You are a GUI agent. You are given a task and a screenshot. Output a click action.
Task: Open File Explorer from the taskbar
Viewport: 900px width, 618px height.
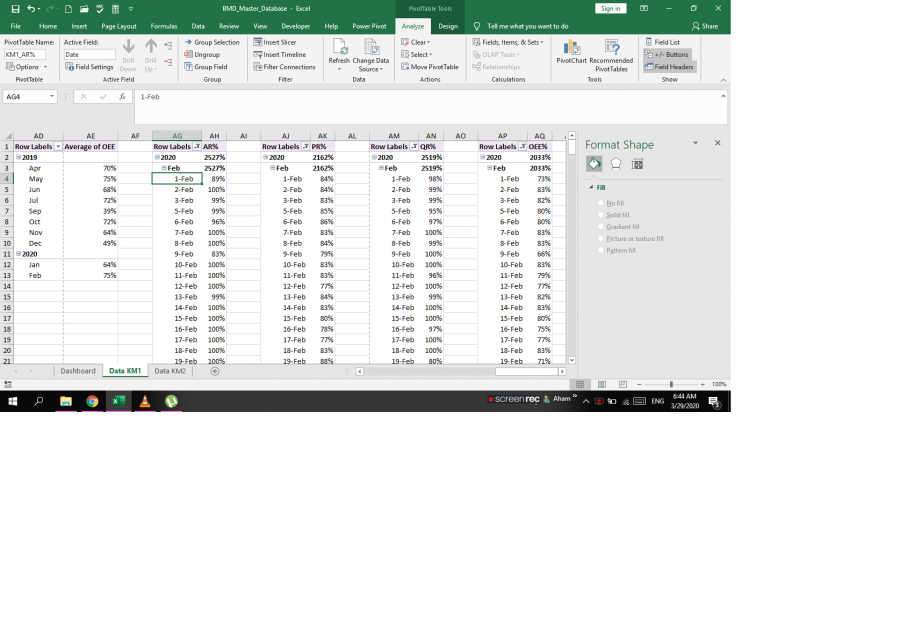65,401
